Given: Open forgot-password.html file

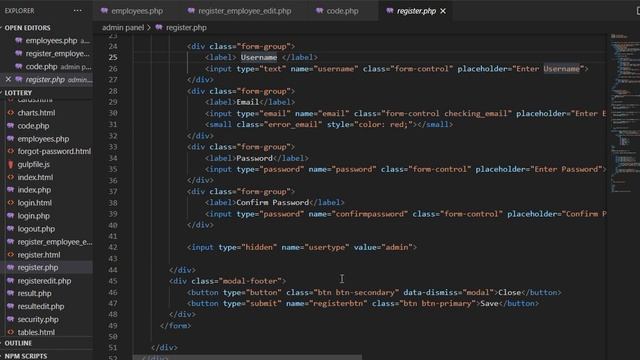Looking at the screenshot, I should [x=54, y=151].
